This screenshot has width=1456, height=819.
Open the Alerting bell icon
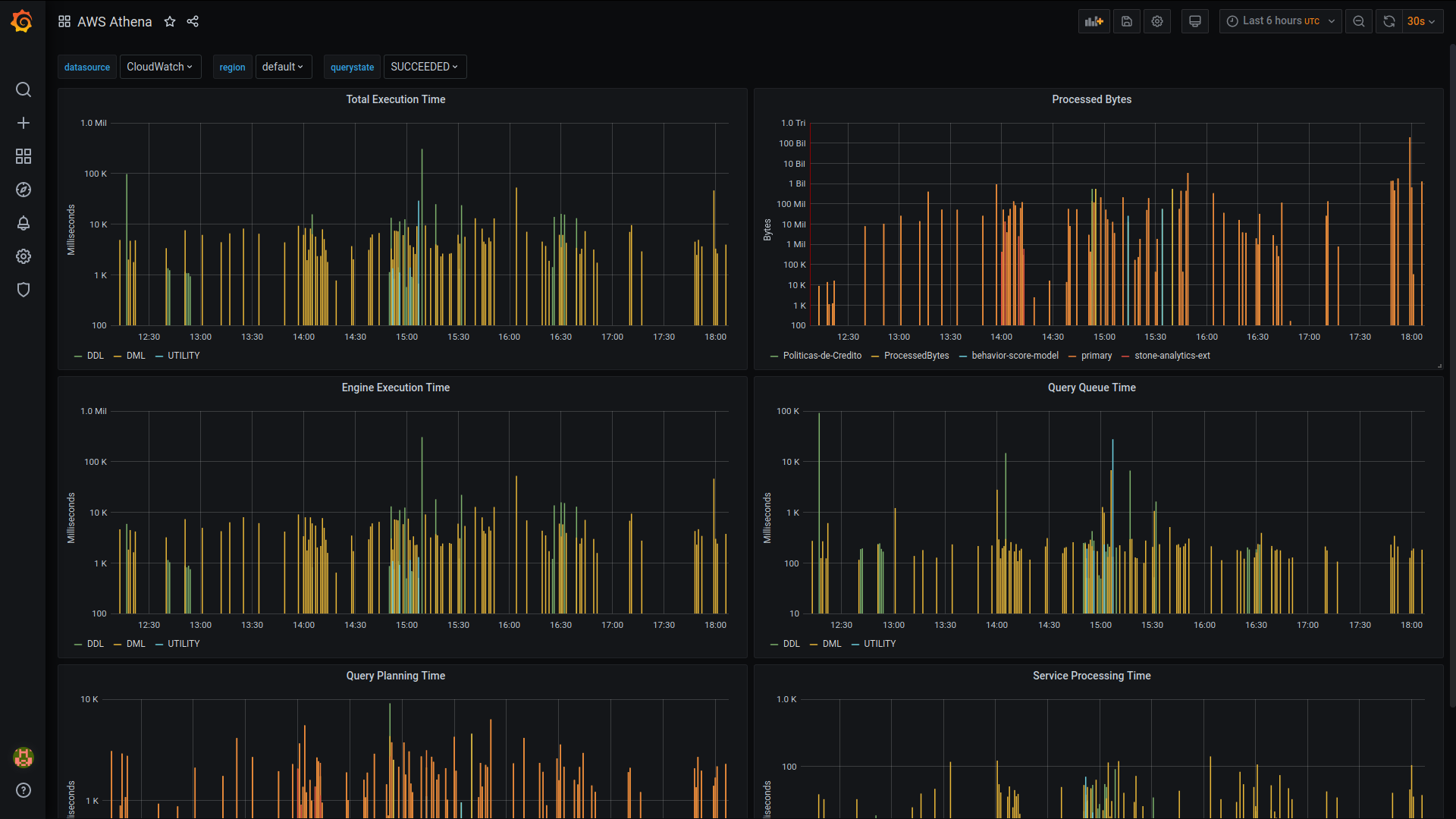pos(24,223)
